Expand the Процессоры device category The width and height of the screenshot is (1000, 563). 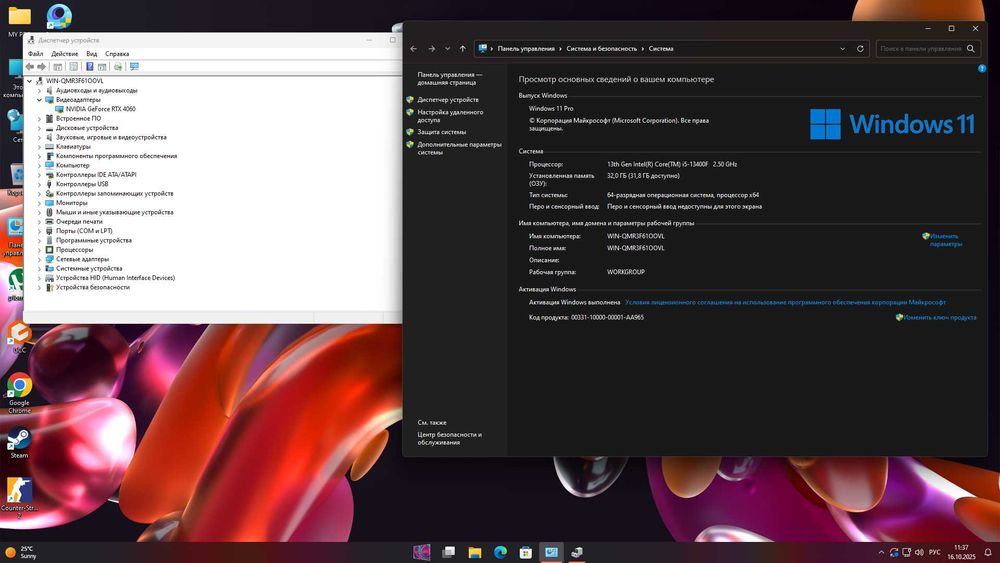point(40,250)
